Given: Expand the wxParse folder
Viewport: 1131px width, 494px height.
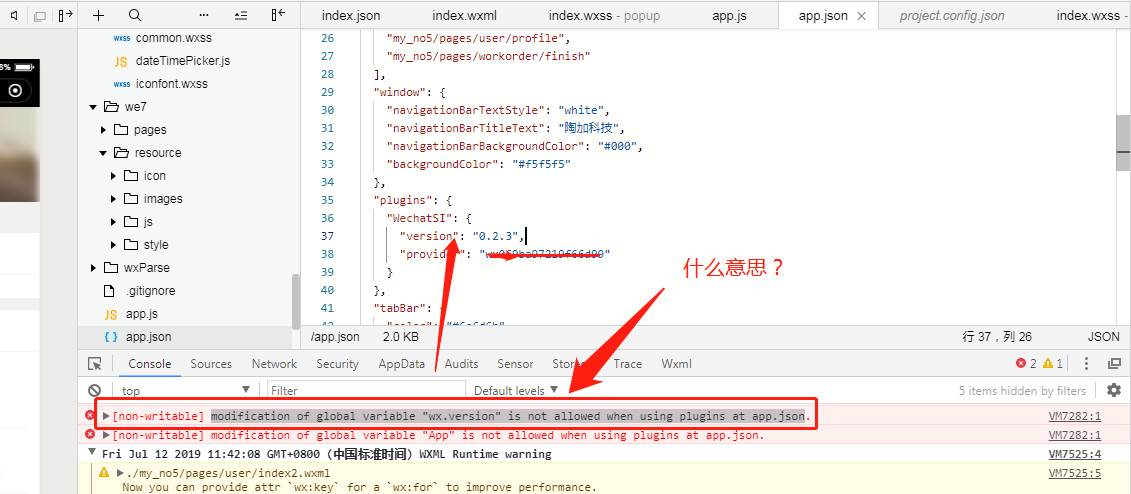Looking at the screenshot, I should [93, 268].
